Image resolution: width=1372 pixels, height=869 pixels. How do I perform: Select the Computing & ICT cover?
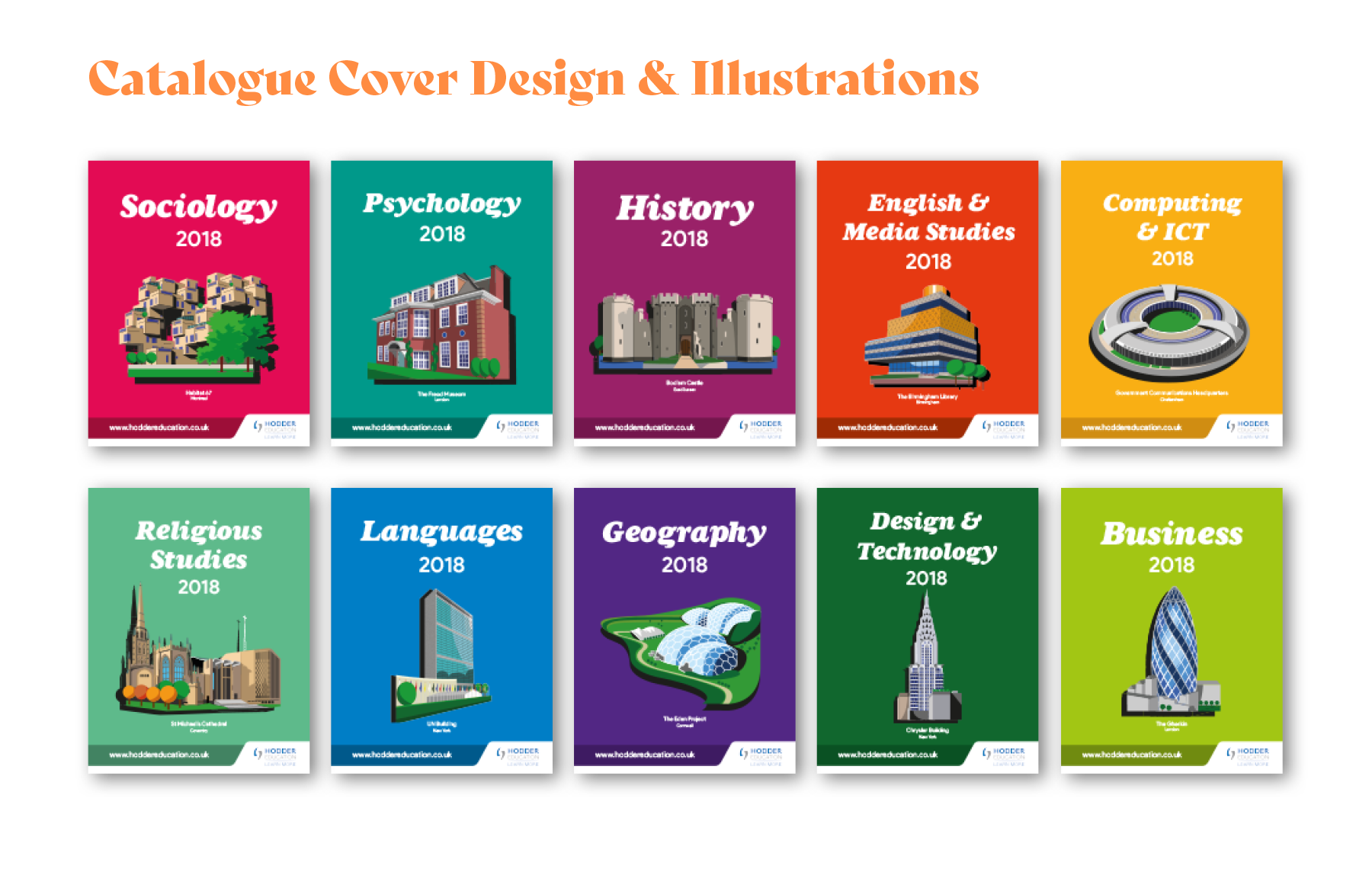tap(1172, 303)
